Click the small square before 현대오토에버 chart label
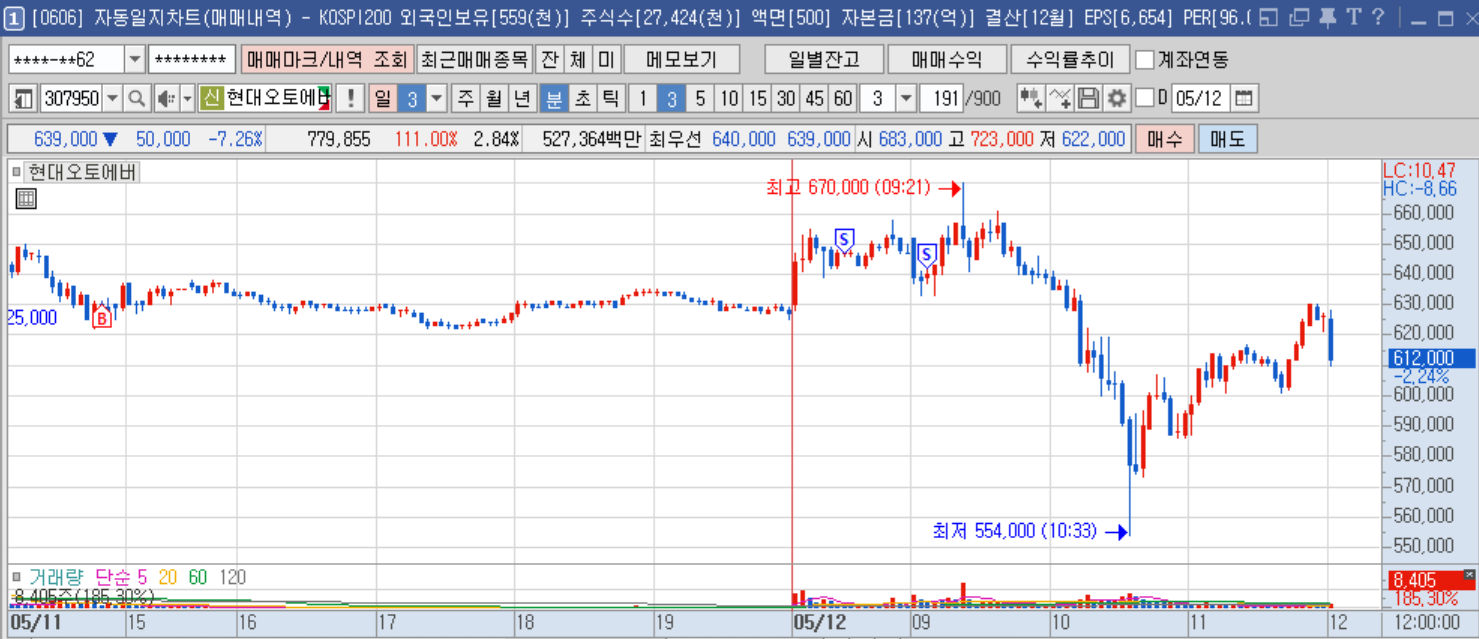Image resolution: width=1479 pixels, height=639 pixels. point(17,172)
